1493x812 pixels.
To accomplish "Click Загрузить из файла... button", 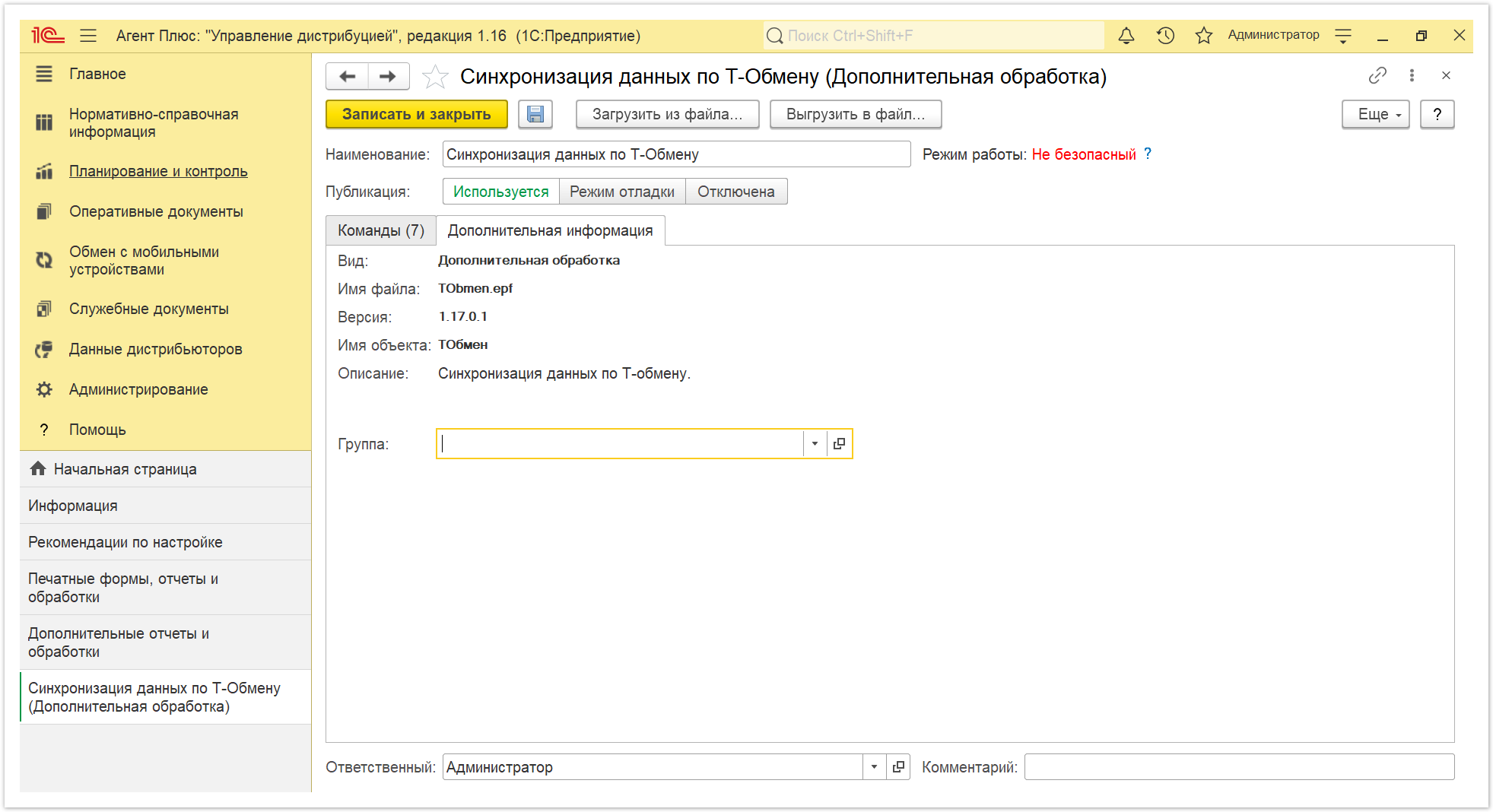I will (x=667, y=114).
